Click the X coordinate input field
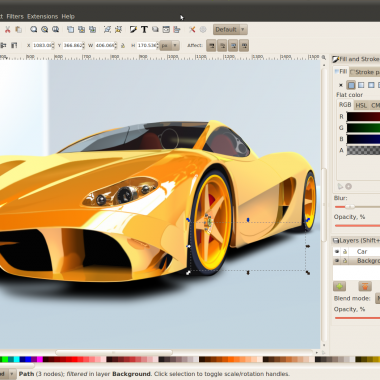Image resolution: width=380 pixels, height=380 pixels. (43, 46)
